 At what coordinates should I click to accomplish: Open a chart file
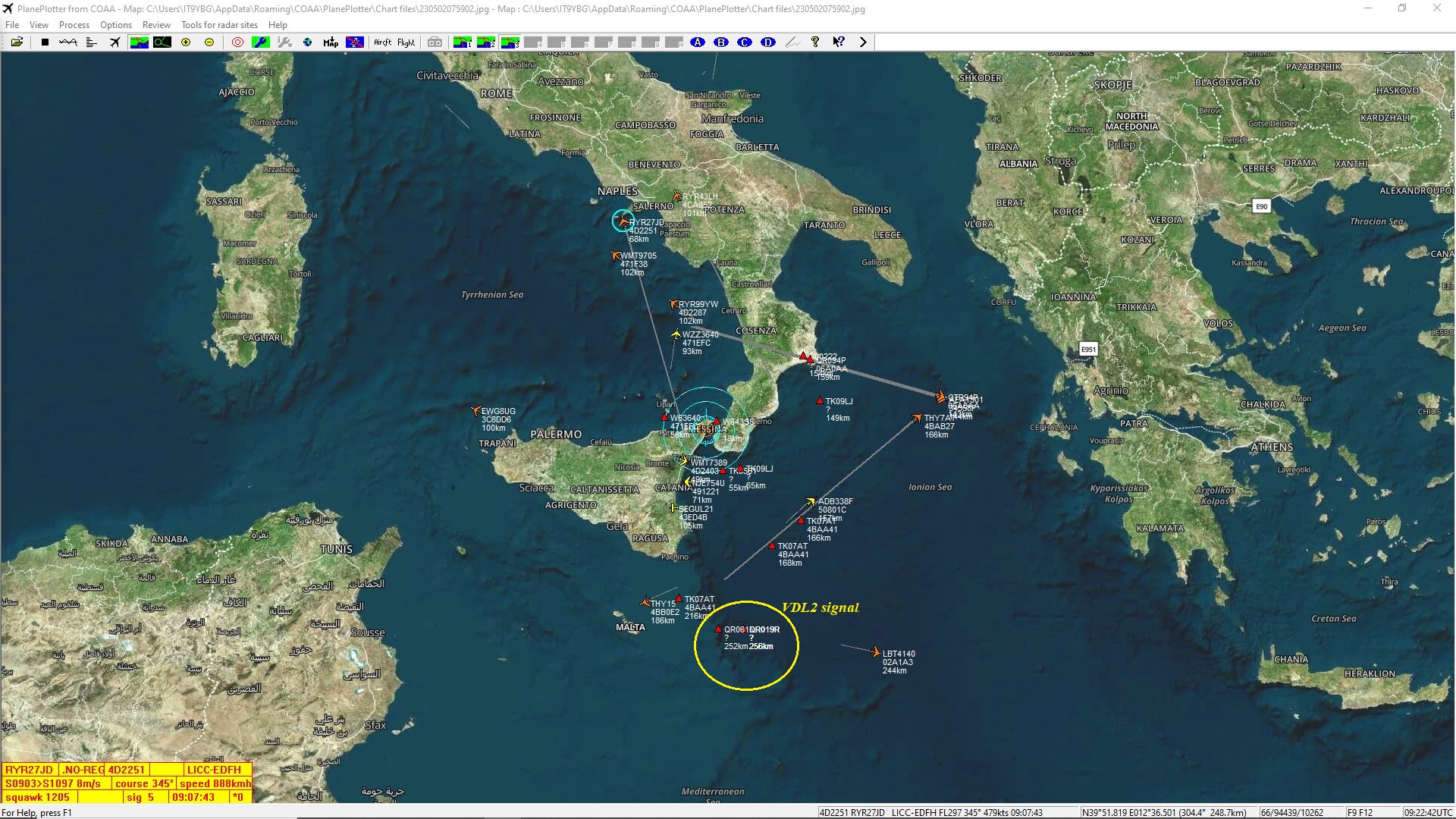[x=17, y=42]
